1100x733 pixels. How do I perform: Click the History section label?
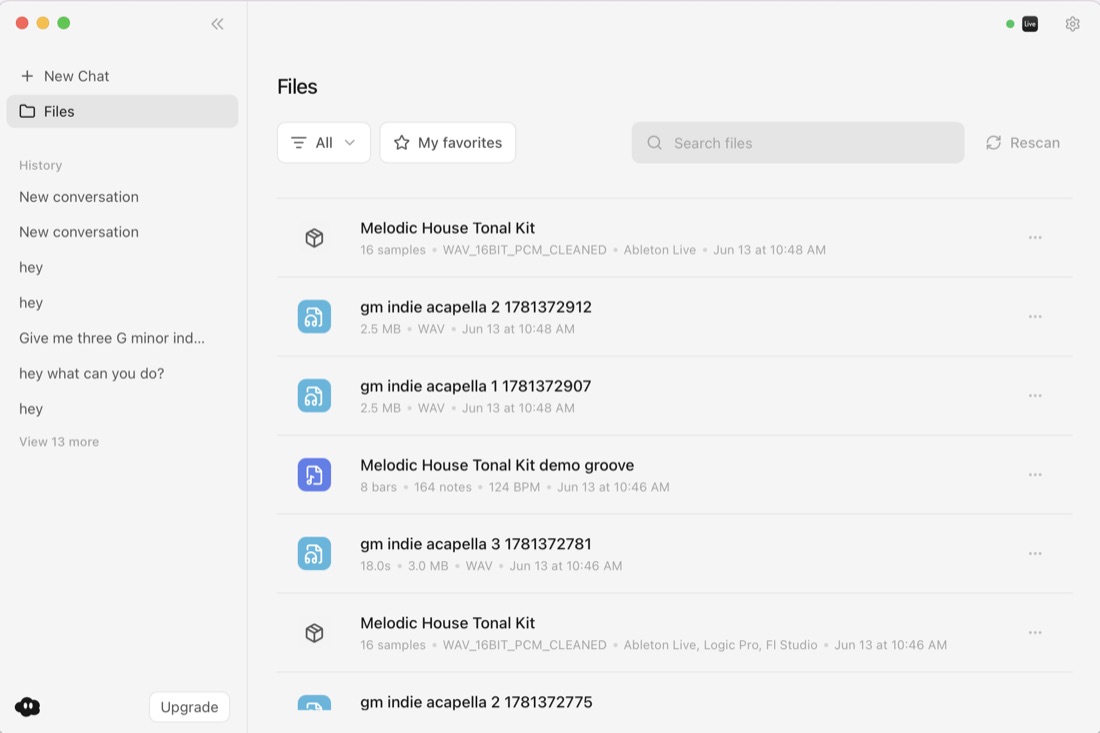coord(41,166)
